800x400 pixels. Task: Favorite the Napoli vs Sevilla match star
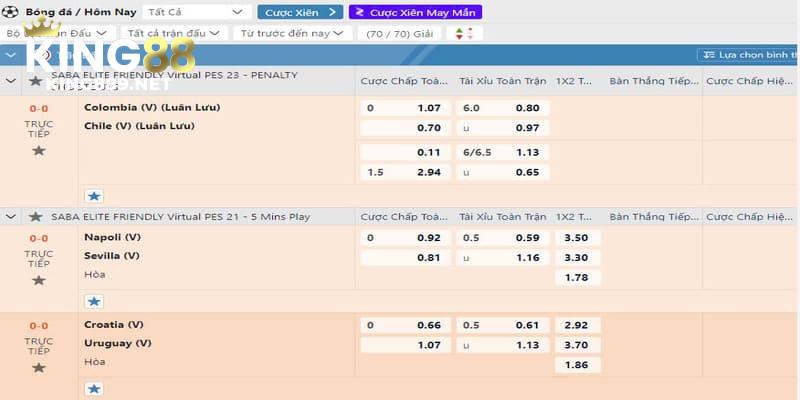click(39, 280)
